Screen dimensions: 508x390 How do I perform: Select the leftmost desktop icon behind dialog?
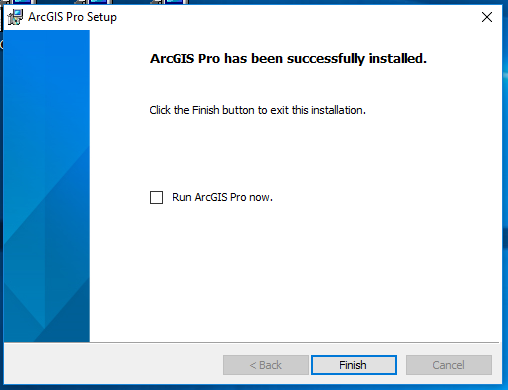click(x=20, y=2)
